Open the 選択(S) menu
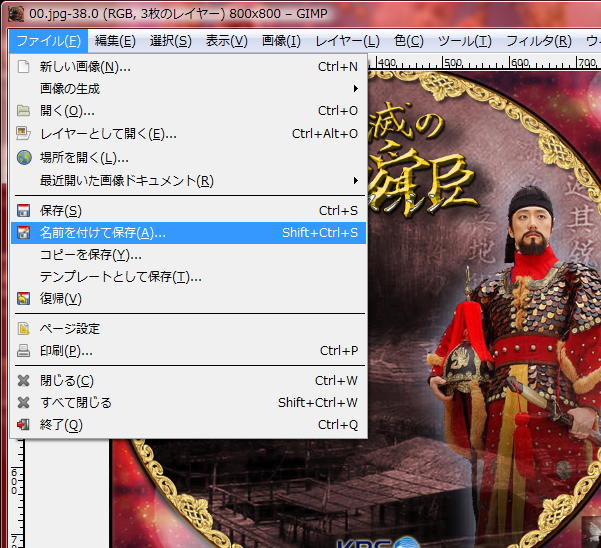The height and width of the screenshot is (548, 601). (171, 41)
